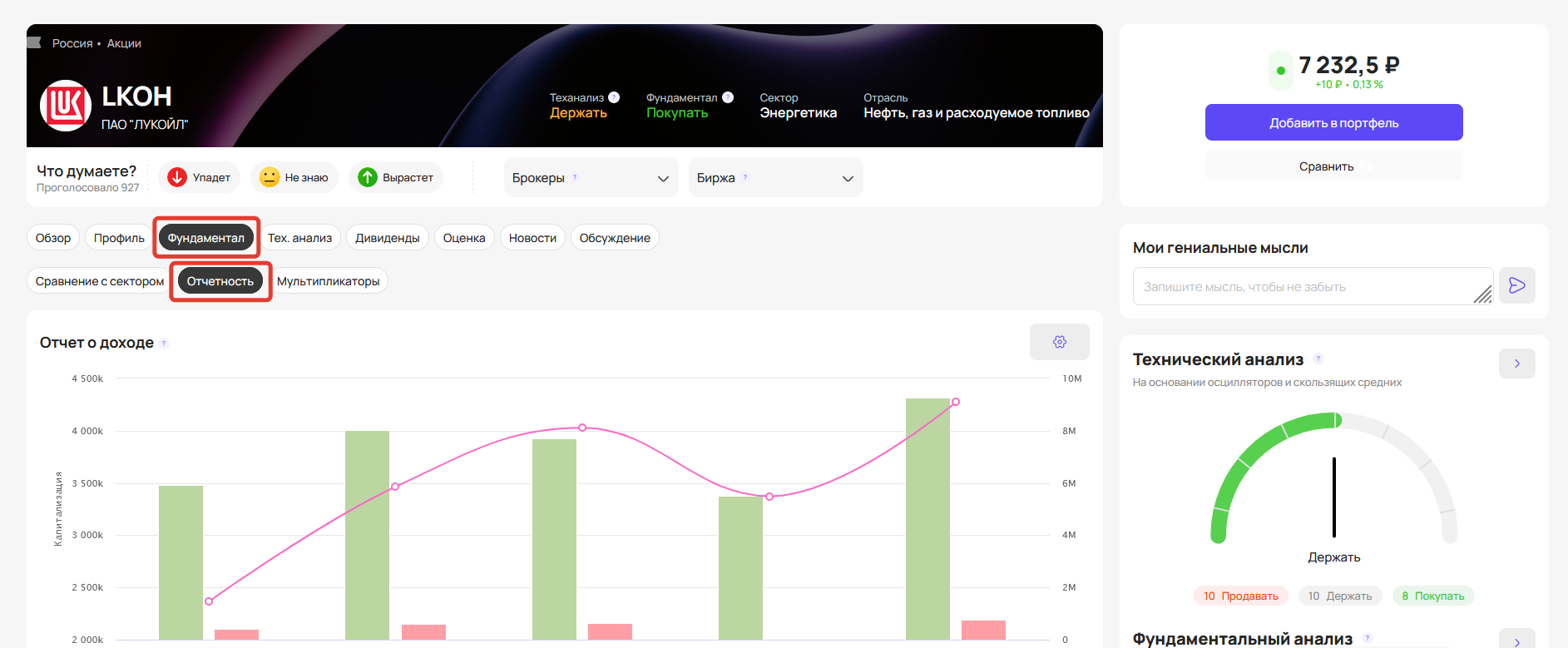The height and width of the screenshot is (648, 1568).
Task: Click the LKOH ticker title
Action: [136, 96]
